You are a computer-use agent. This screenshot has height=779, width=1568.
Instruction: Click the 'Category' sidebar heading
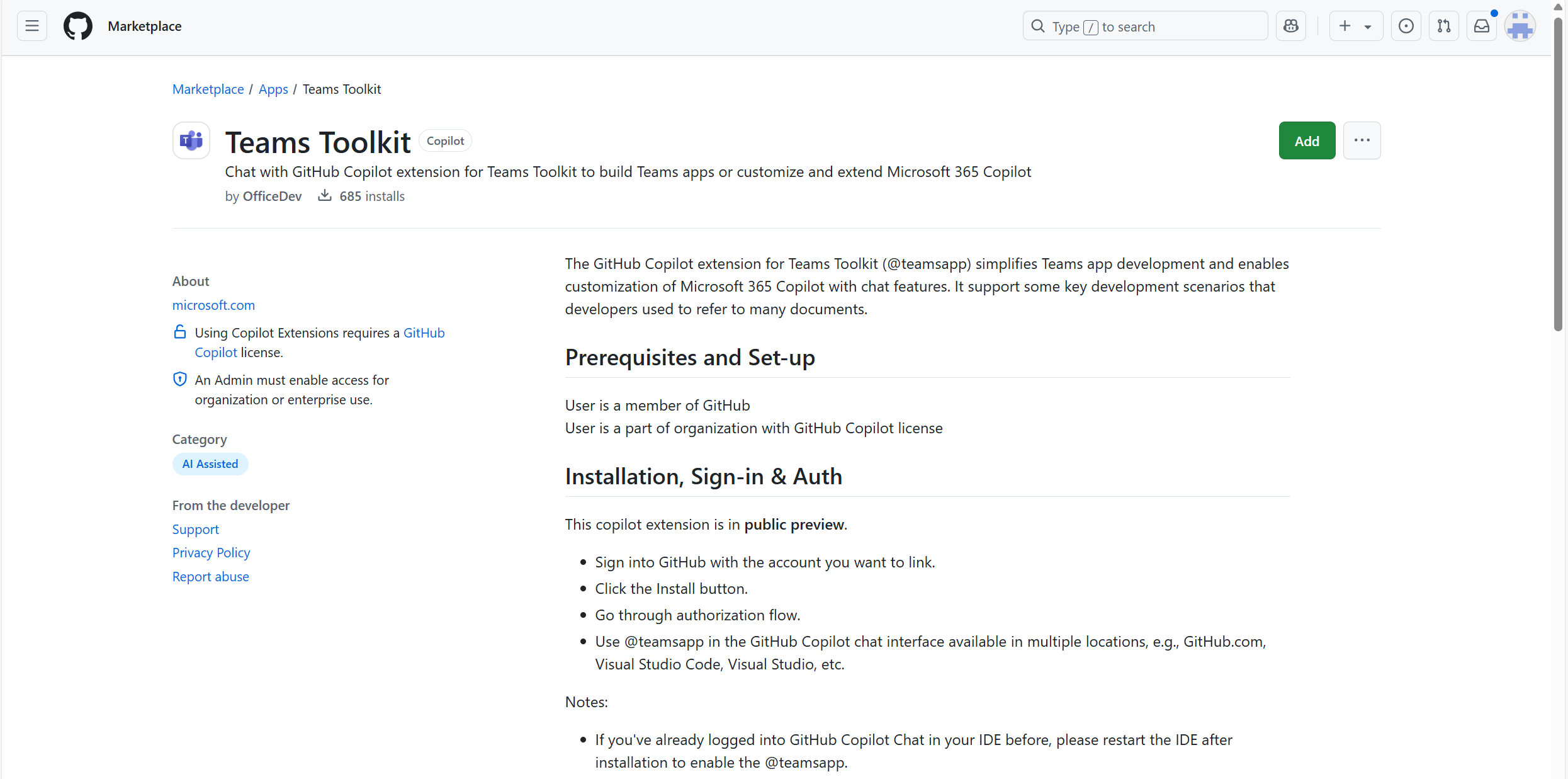point(200,439)
